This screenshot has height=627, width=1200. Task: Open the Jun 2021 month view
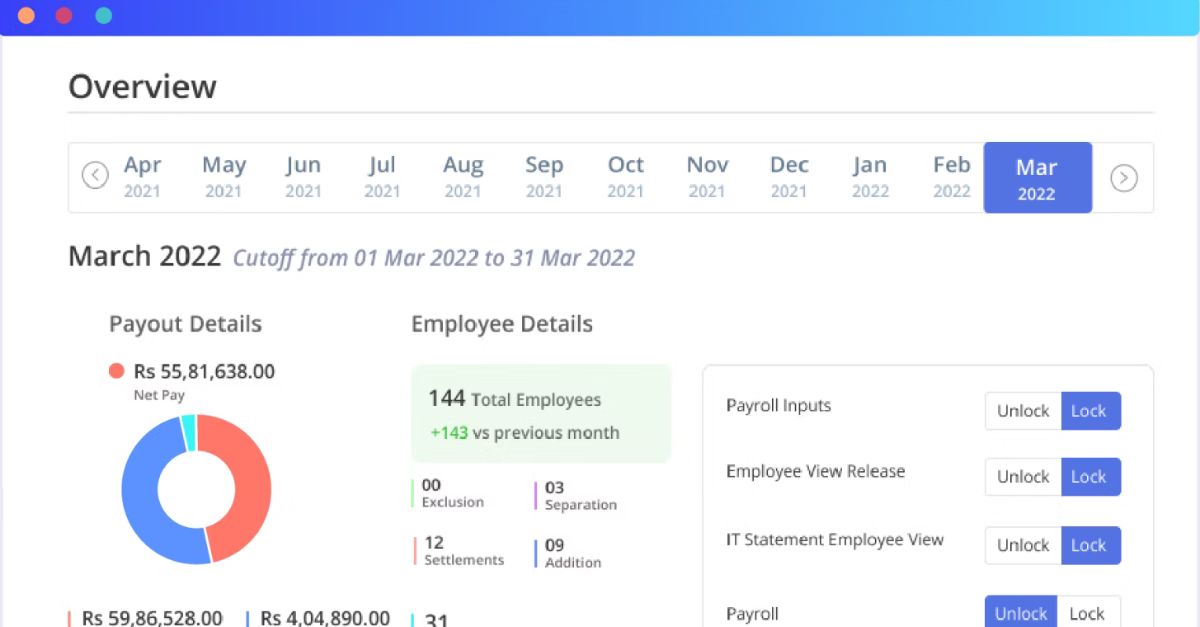click(303, 176)
